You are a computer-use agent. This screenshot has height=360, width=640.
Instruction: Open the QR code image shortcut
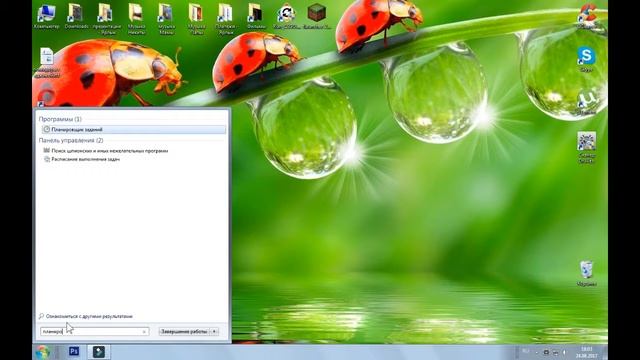587,147
